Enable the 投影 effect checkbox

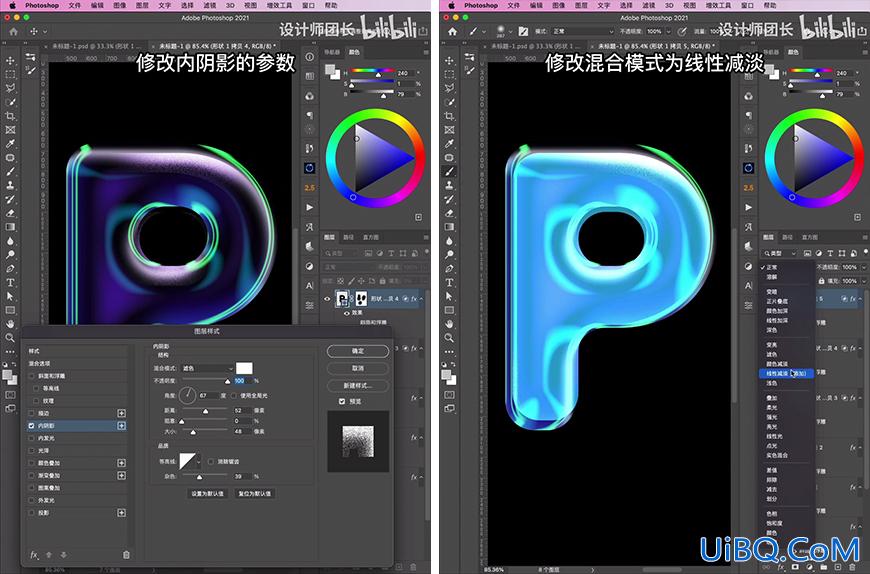(32, 513)
